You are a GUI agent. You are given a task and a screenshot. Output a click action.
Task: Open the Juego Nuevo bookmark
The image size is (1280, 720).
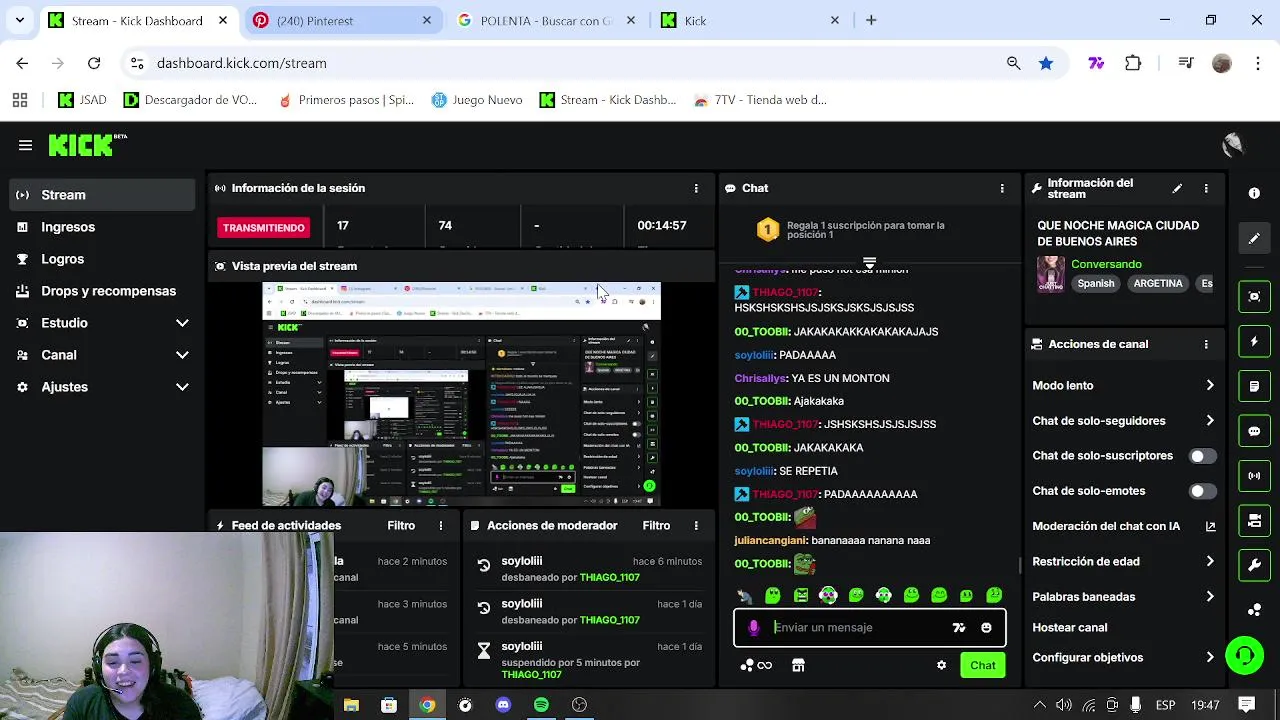pos(477,100)
